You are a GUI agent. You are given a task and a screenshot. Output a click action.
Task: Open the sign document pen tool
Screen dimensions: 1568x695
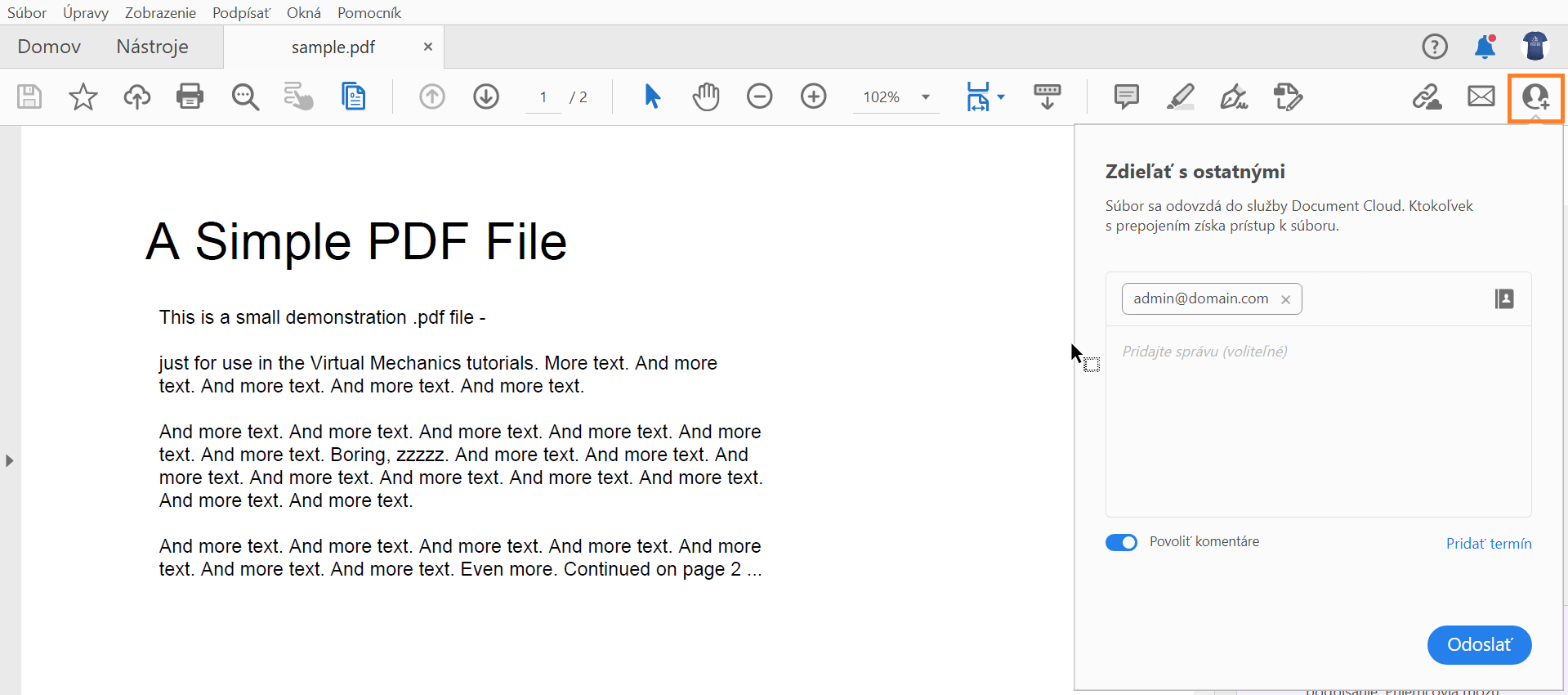[1235, 96]
